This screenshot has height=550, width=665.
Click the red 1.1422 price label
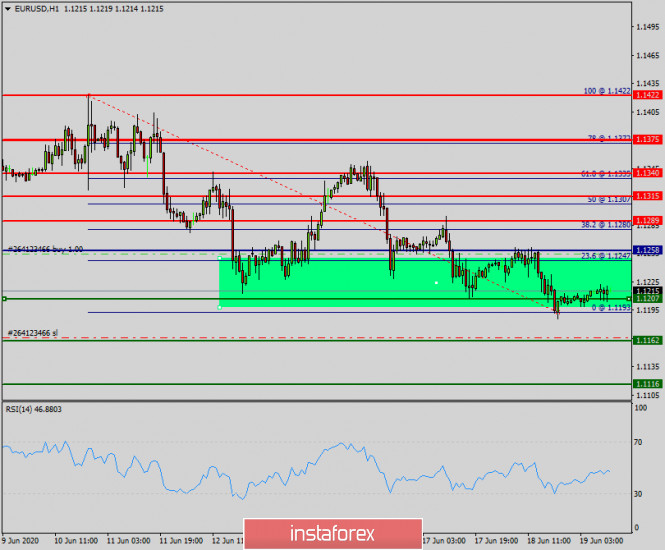coord(648,95)
